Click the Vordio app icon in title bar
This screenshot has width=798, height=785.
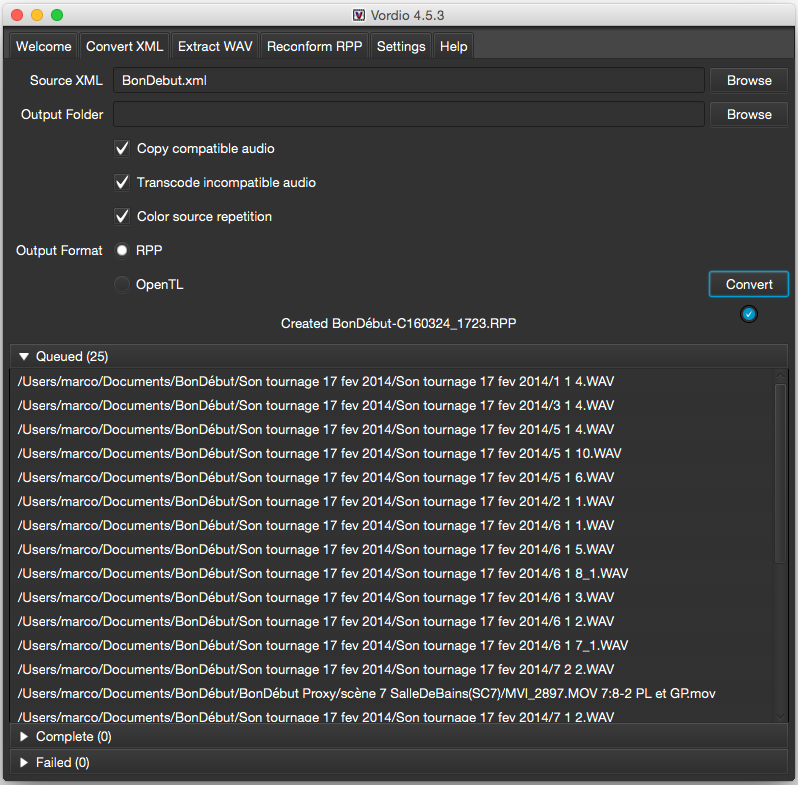pyautogui.click(x=359, y=15)
